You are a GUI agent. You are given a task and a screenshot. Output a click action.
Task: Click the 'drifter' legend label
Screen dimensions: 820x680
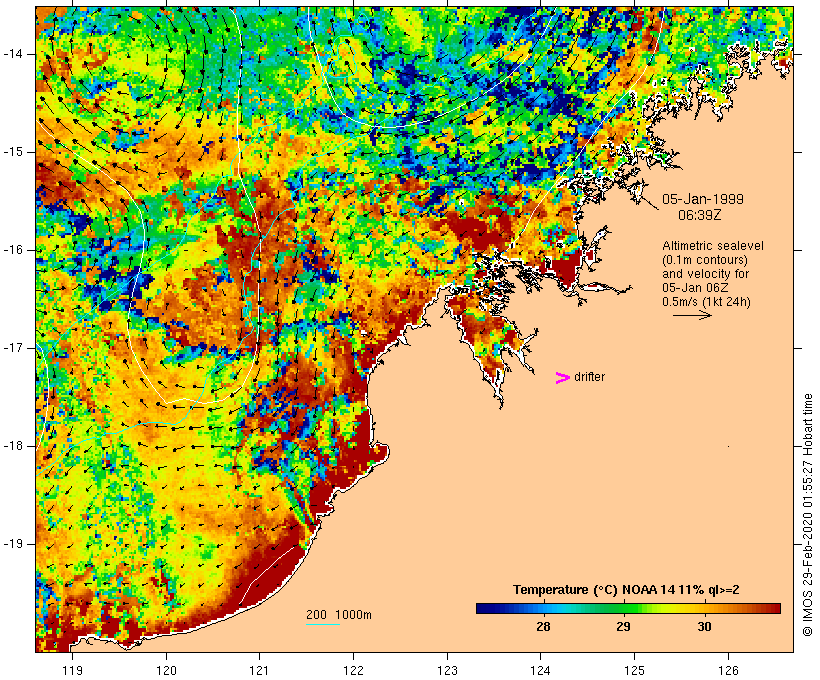(589, 377)
